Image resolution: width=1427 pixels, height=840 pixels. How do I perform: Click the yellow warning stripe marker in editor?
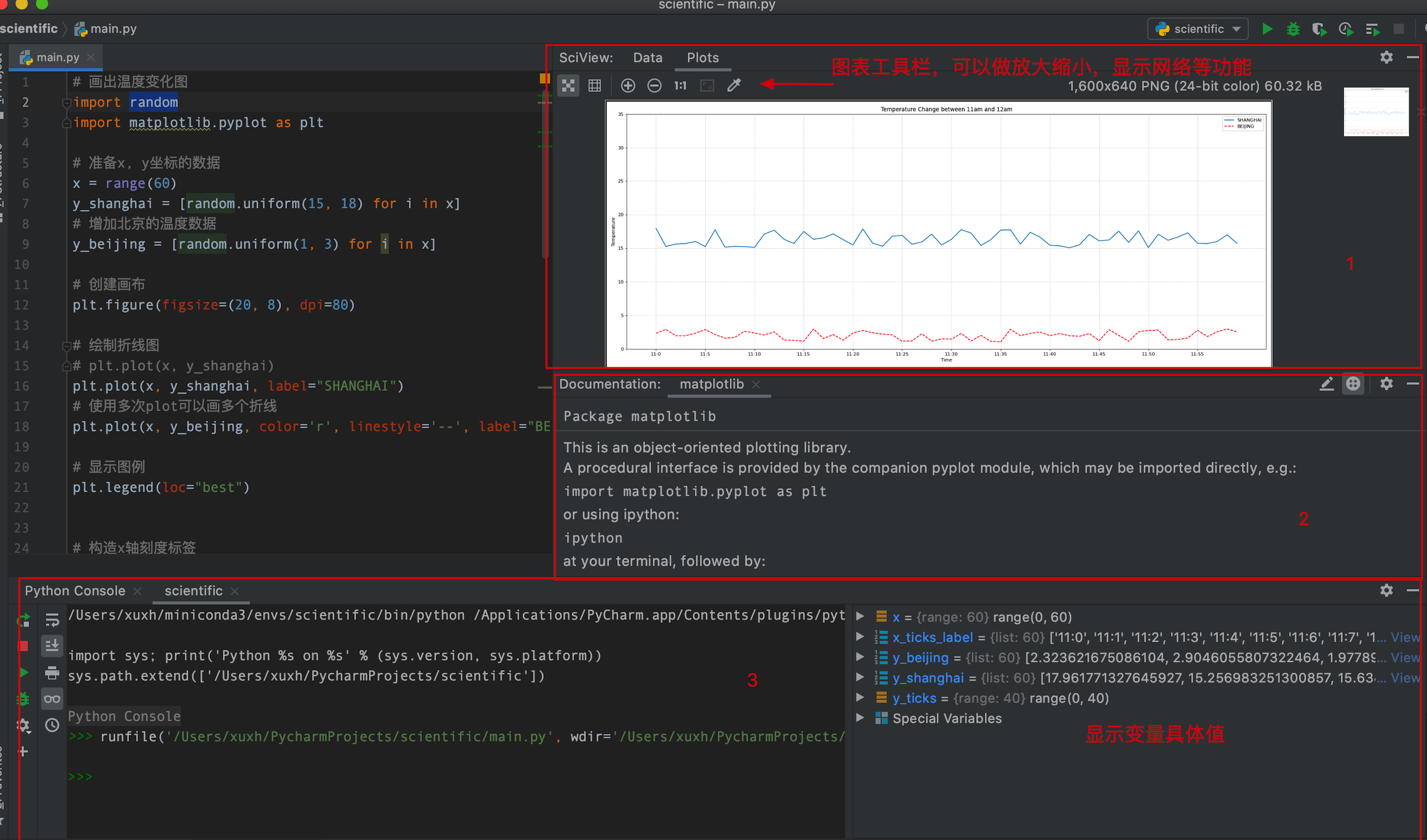tap(545, 79)
